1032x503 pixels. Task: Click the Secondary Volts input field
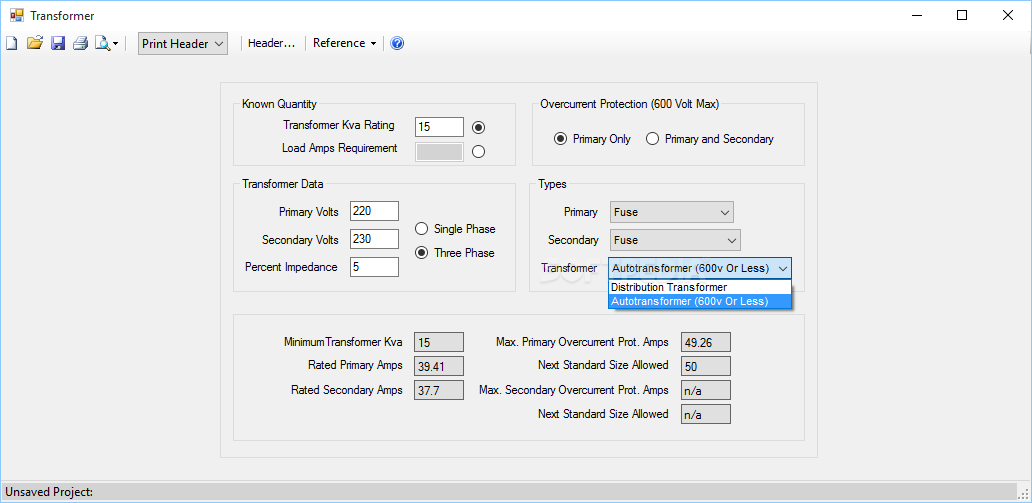coord(374,239)
